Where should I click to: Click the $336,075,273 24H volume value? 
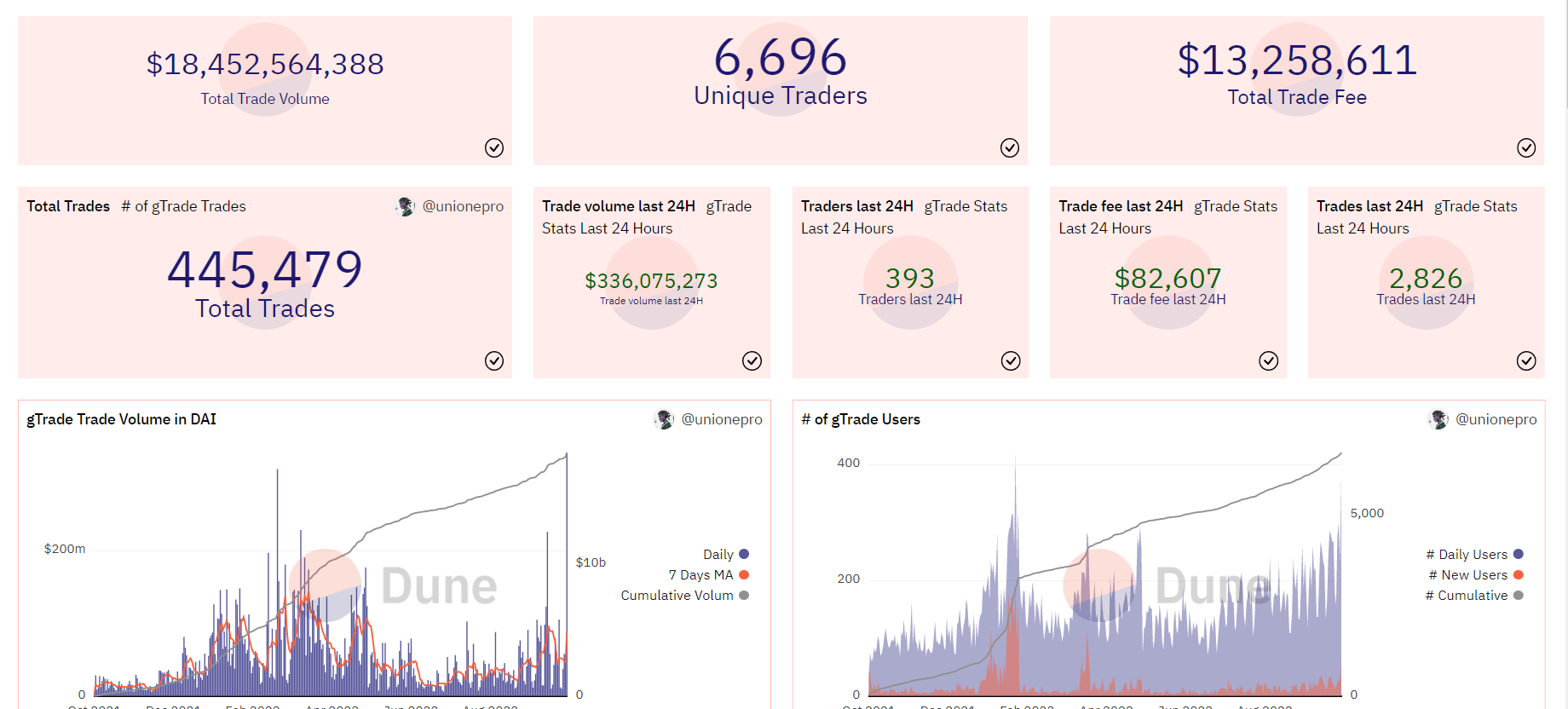(651, 281)
